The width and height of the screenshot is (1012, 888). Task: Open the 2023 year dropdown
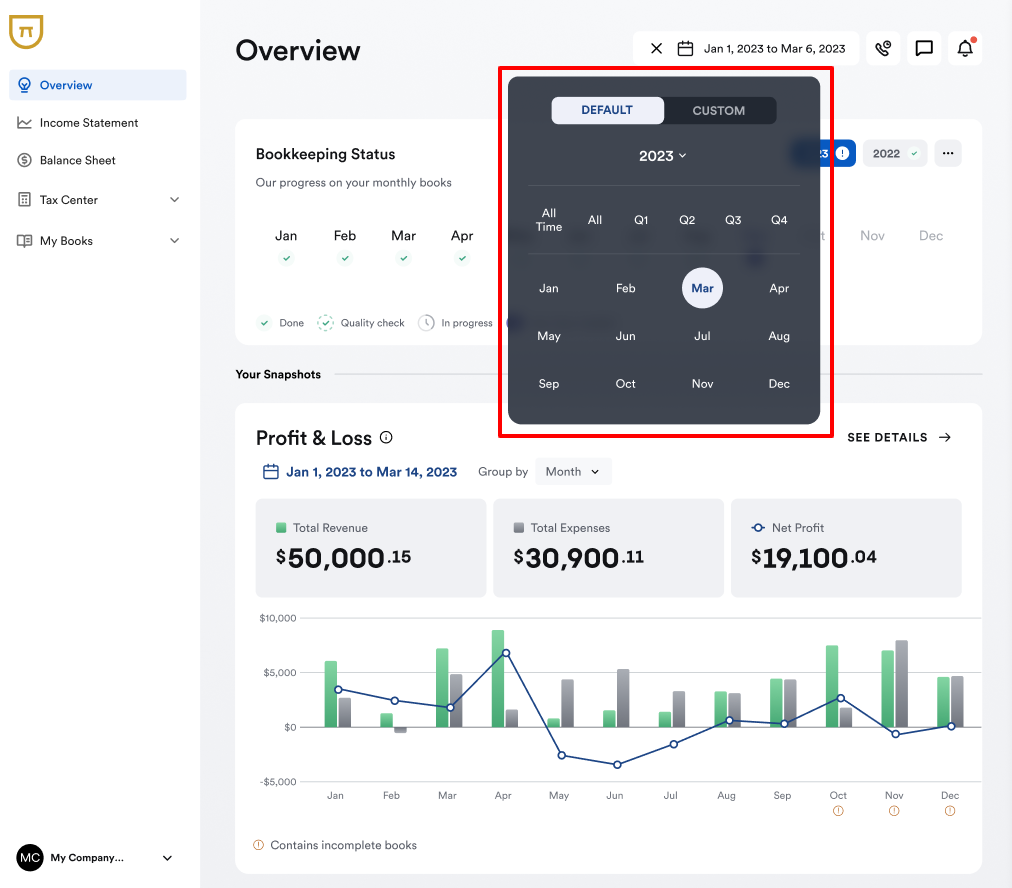pyautogui.click(x=662, y=156)
